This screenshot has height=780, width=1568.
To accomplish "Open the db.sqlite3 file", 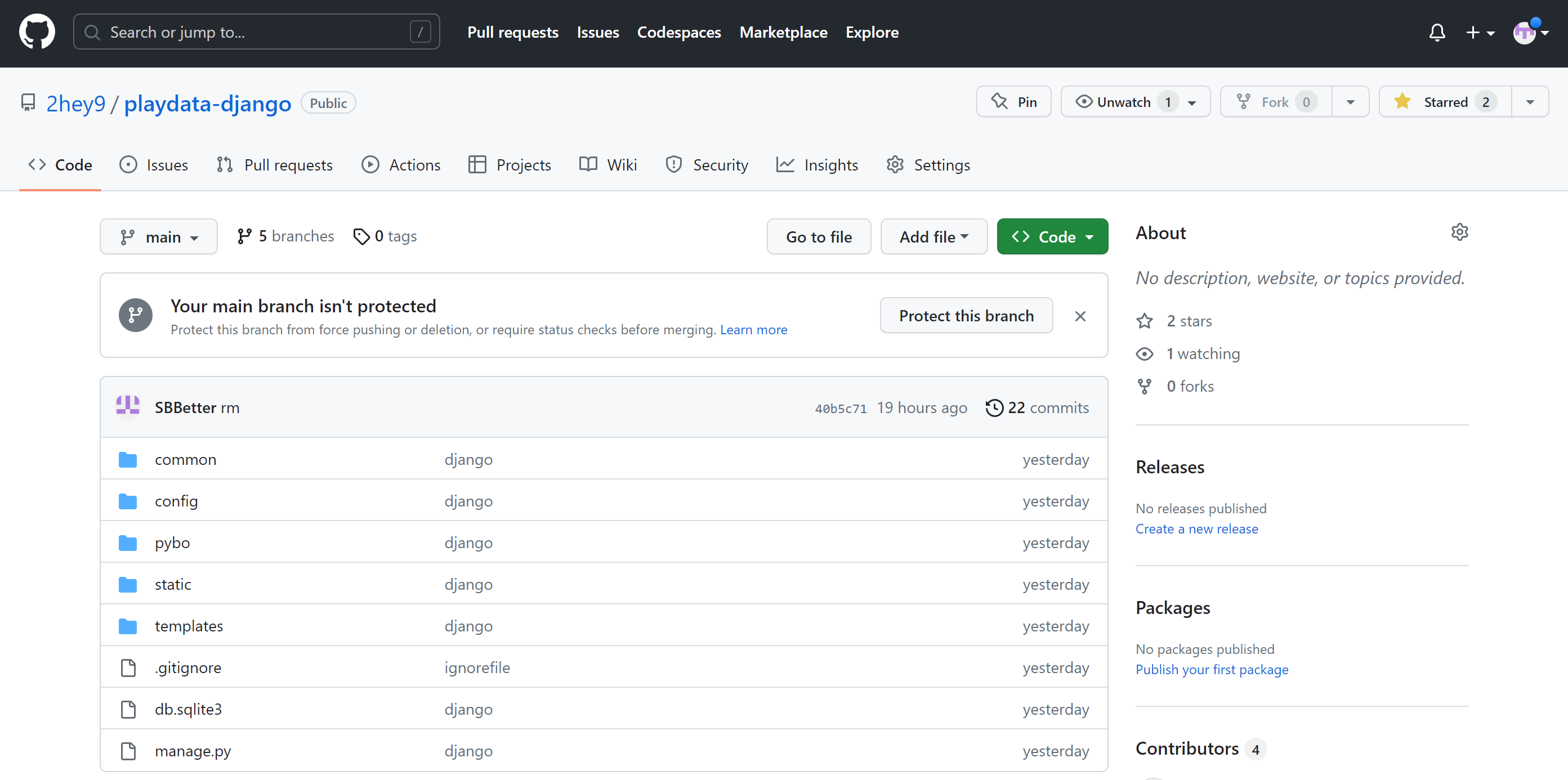I will pyautogui.click(x=188, y=709).
